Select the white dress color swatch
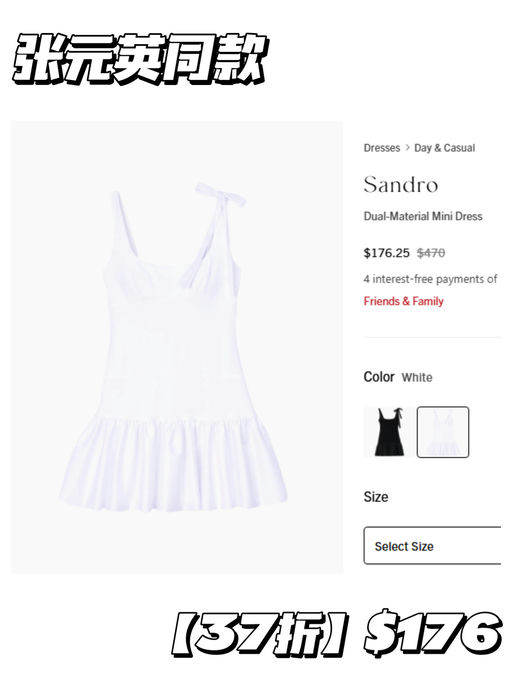Viewport: 512px width, 683px height. [x=443, y=432]
